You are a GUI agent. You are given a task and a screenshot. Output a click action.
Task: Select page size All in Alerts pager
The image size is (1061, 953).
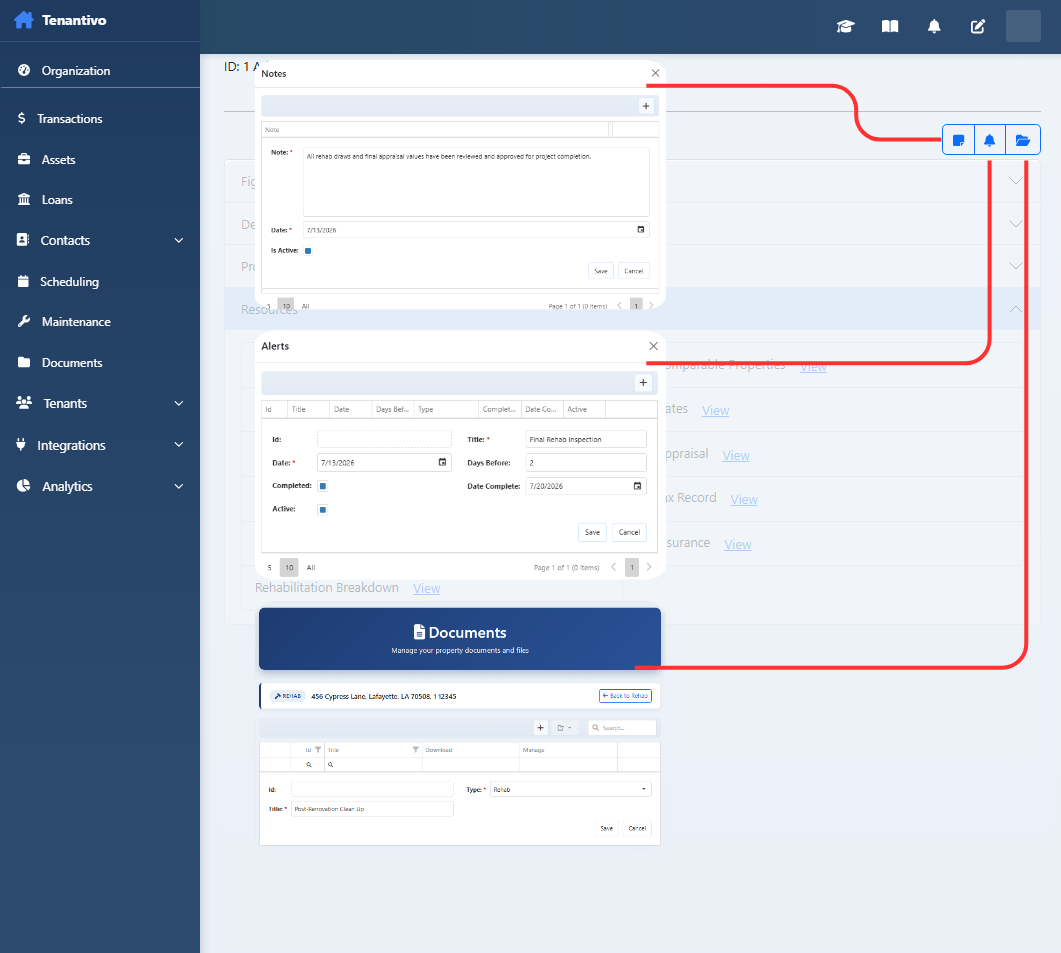311,567
